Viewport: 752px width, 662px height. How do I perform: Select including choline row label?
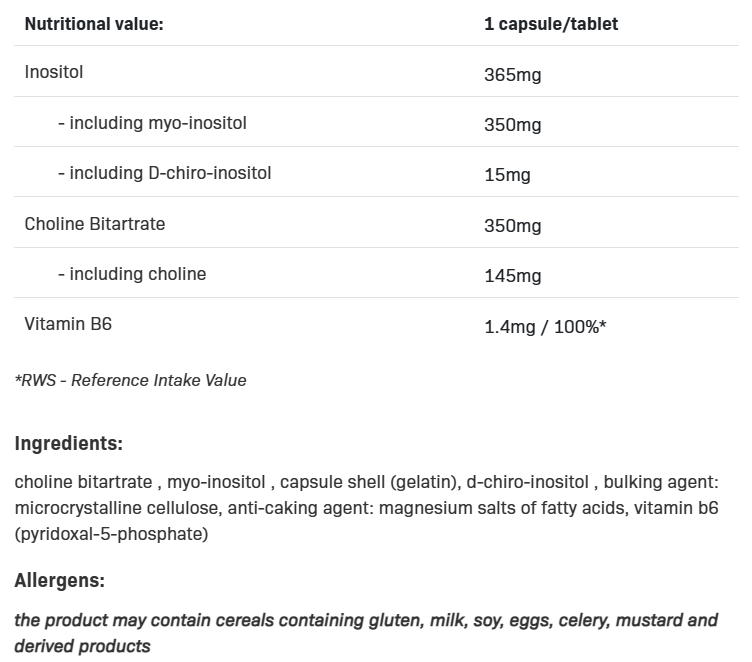132,273
